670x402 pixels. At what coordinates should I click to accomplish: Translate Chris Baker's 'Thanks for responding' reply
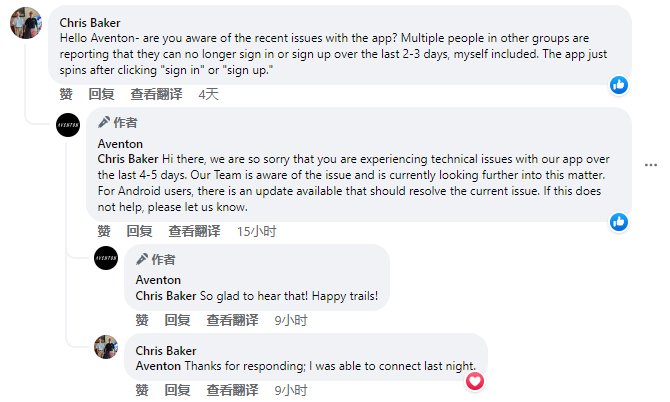(232, 390)
